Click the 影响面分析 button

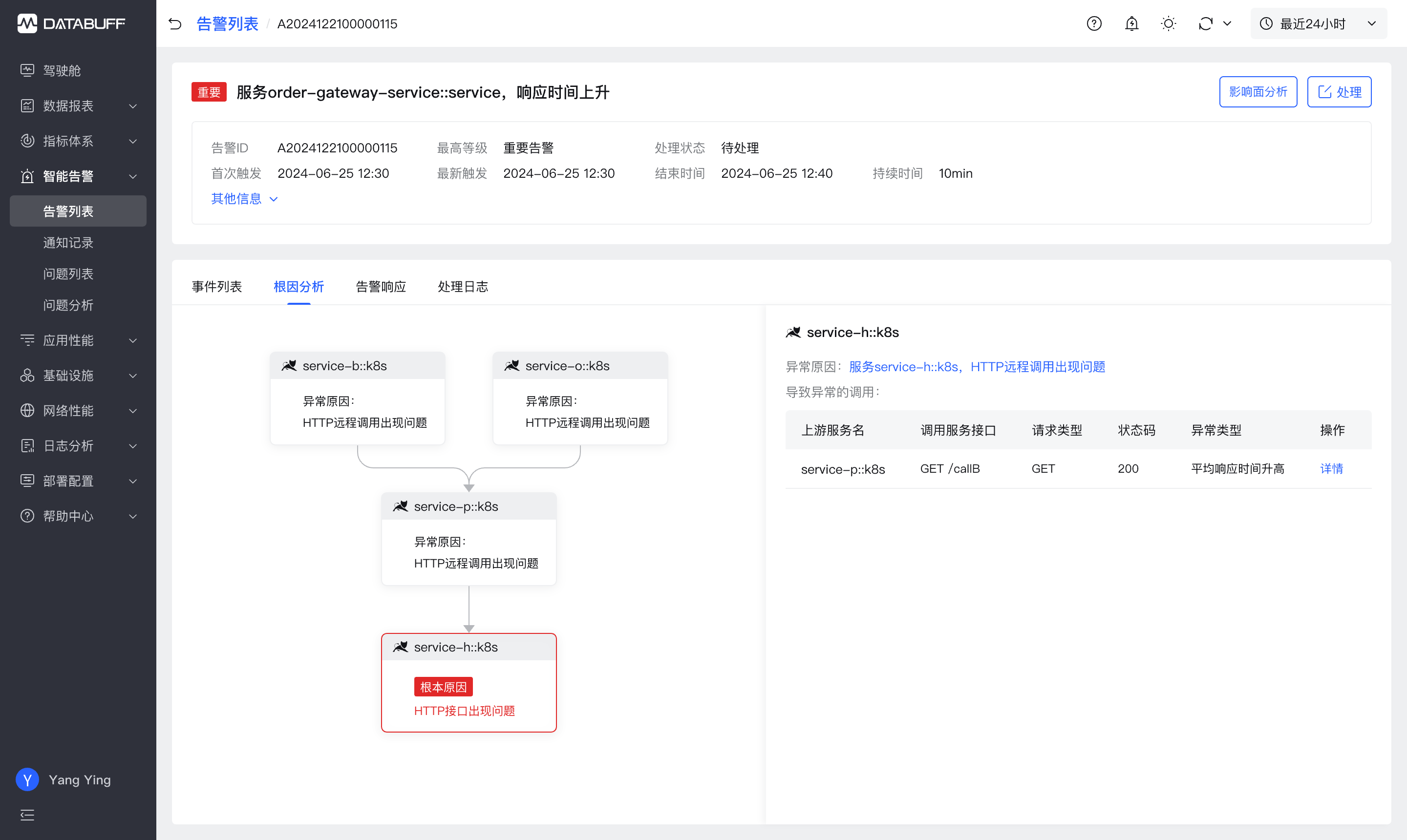tap(1258, 92)
